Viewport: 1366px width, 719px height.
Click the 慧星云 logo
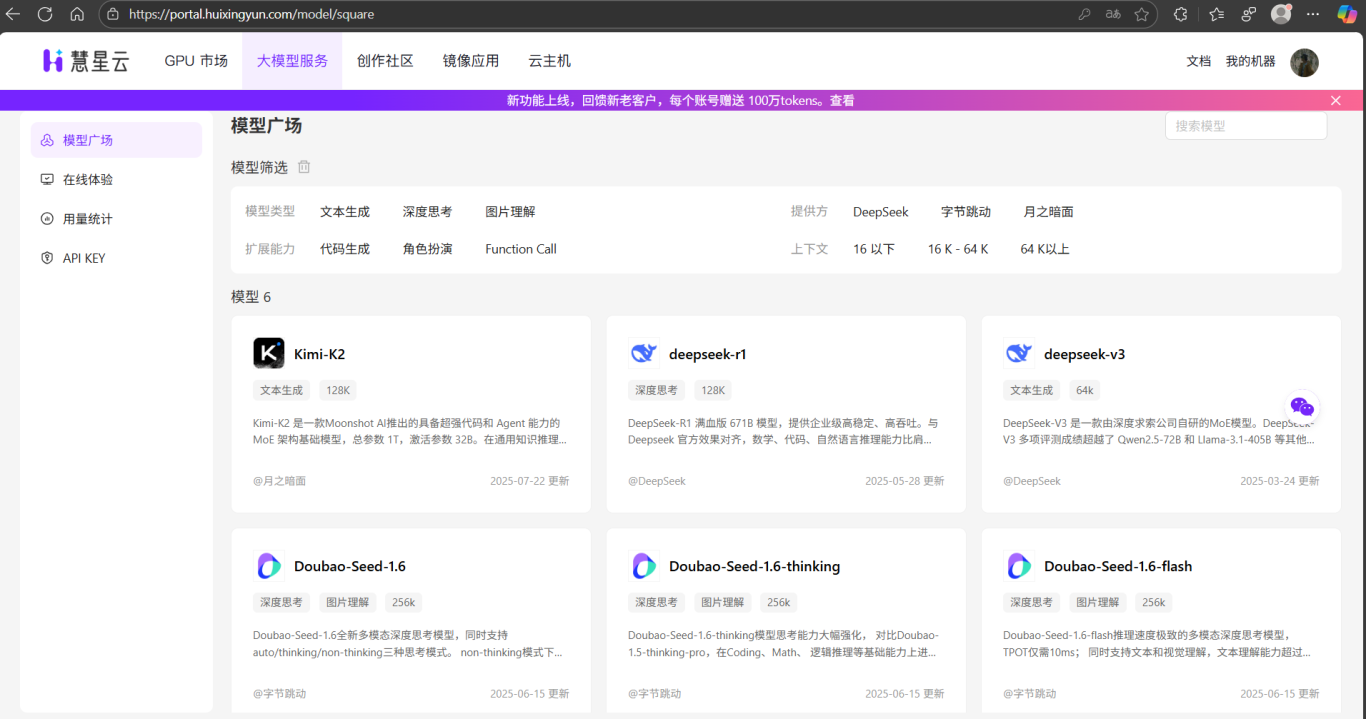coord(86,61)
